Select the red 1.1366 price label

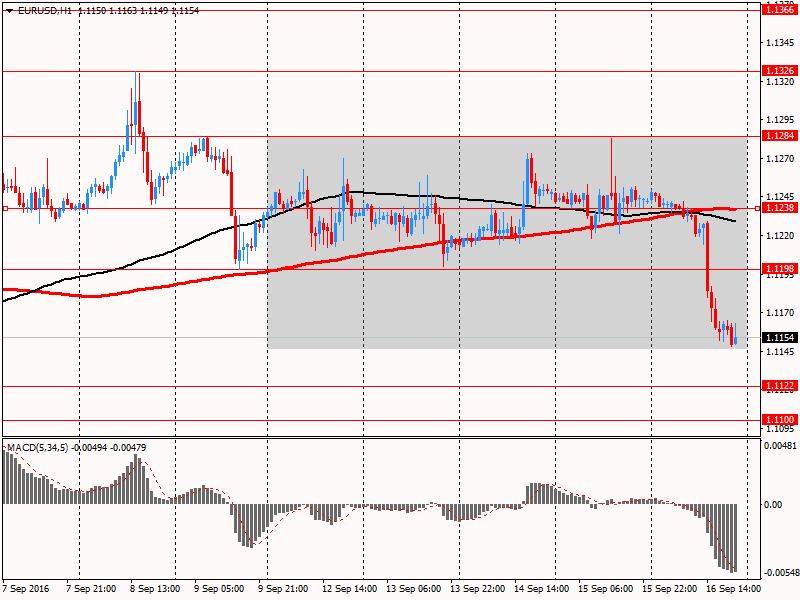tap(778, 9)
